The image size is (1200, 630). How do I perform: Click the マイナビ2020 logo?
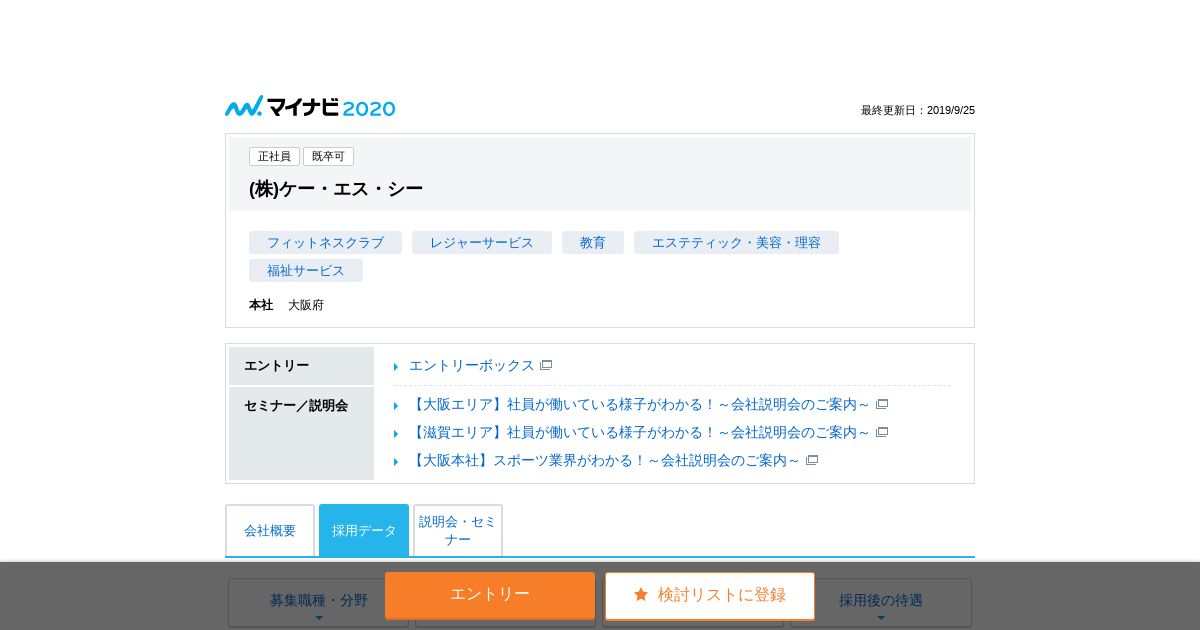tap(310, 107)
